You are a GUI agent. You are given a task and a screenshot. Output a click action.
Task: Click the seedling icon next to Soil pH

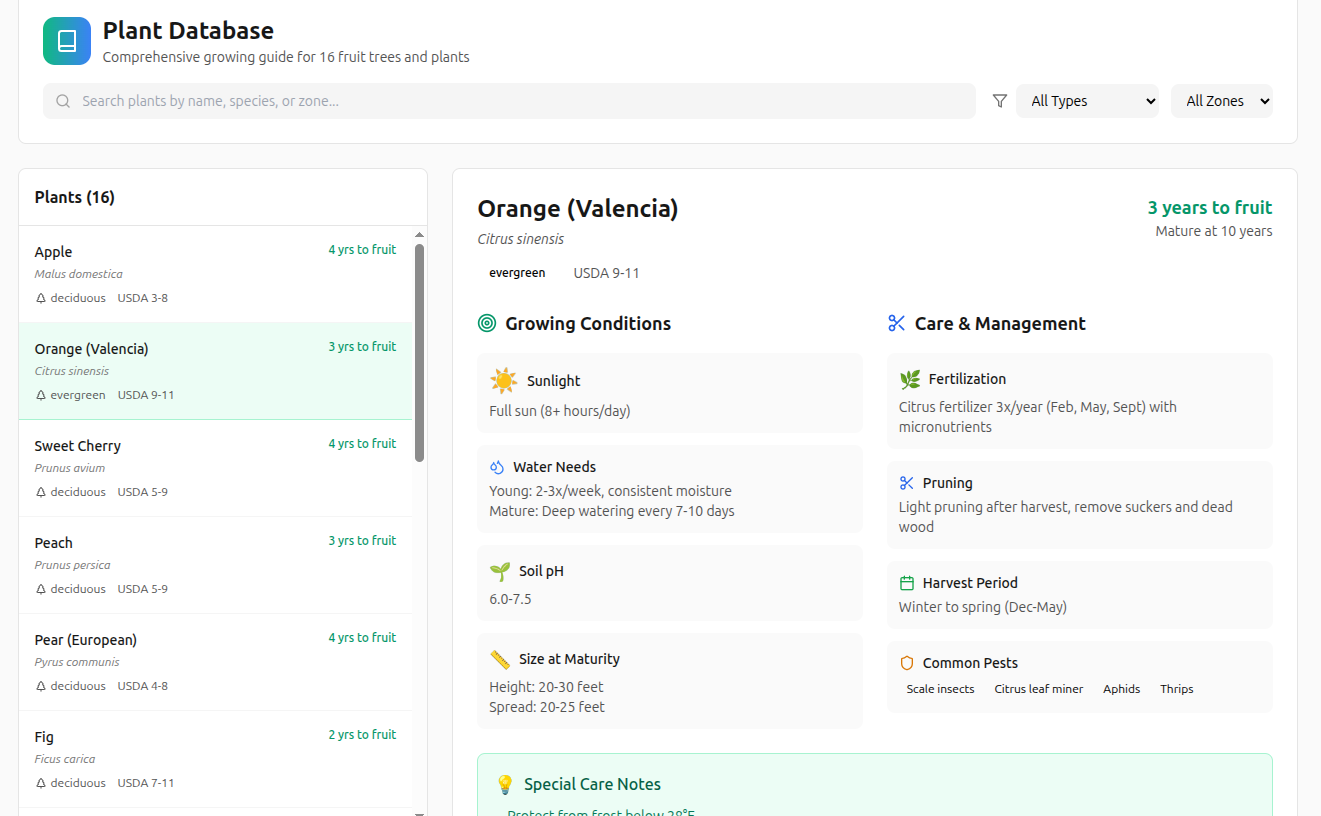500,571
